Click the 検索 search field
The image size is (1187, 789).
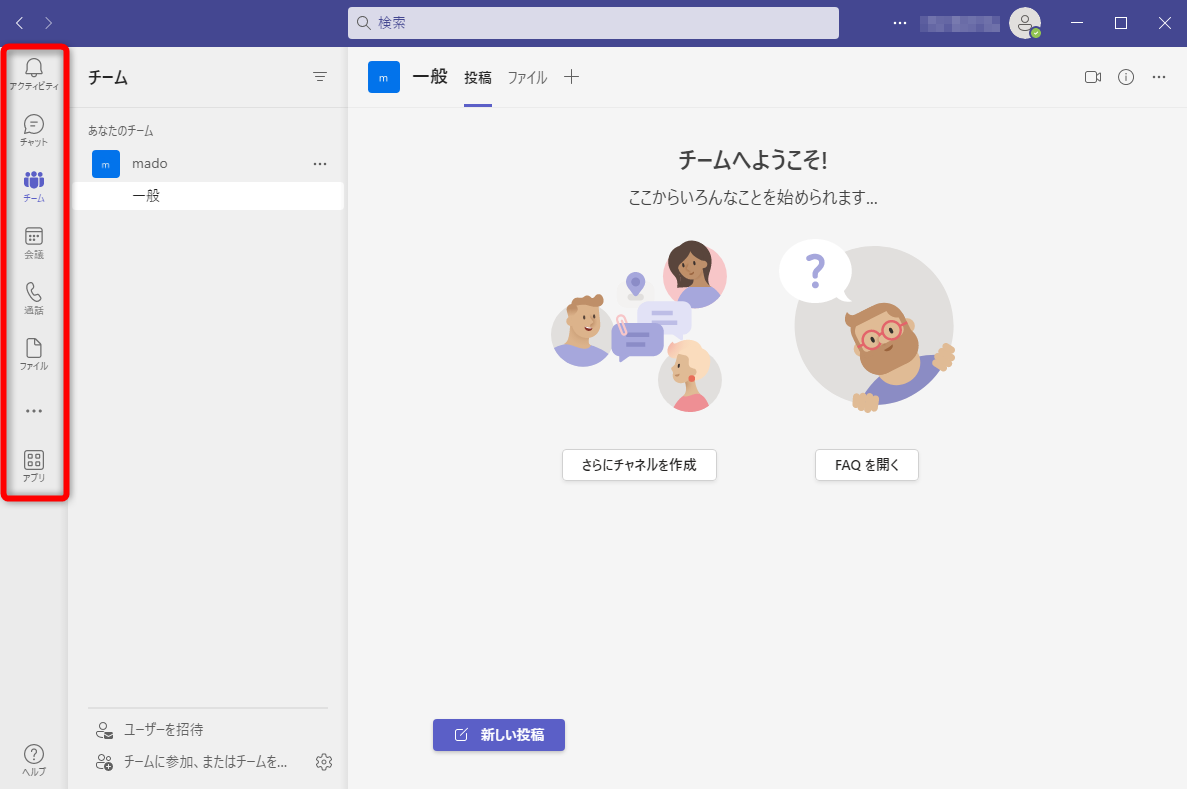click(593, 22)
